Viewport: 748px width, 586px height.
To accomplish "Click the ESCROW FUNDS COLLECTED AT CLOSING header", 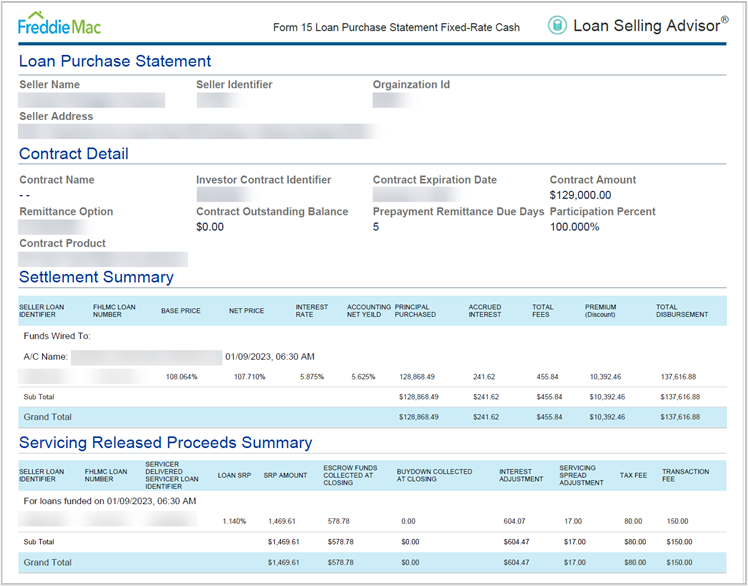I will tap(350, 475).
